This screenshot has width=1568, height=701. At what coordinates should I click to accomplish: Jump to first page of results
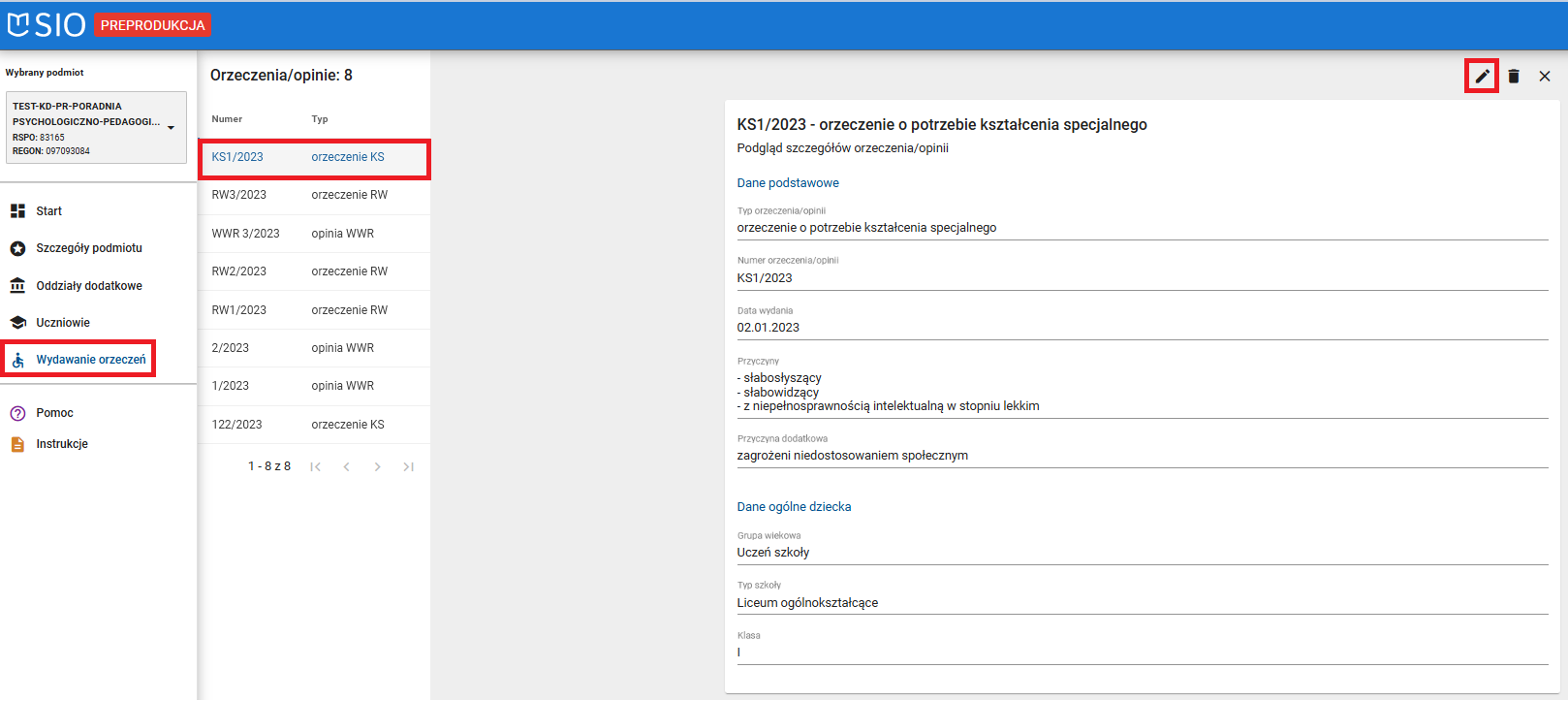pos(316,467)
